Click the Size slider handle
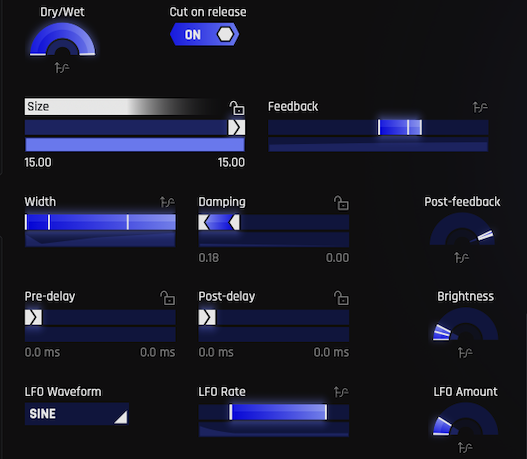 tap(237, 128)
